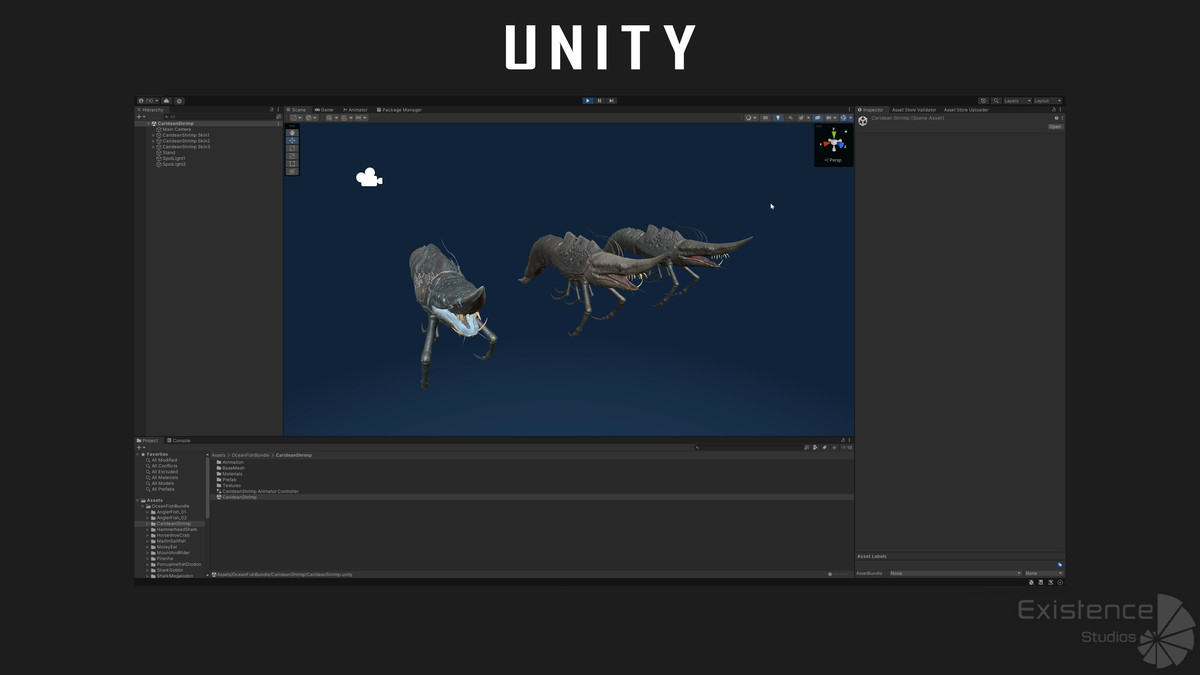This screenshot has height=675, width=1200.
Task: Click the Pause button in the toolbar
Action: 600,100
